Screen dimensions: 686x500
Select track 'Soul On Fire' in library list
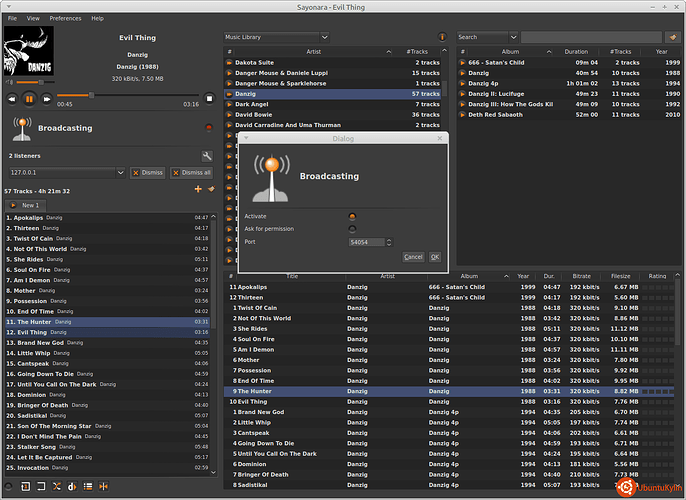pos(449,339)
